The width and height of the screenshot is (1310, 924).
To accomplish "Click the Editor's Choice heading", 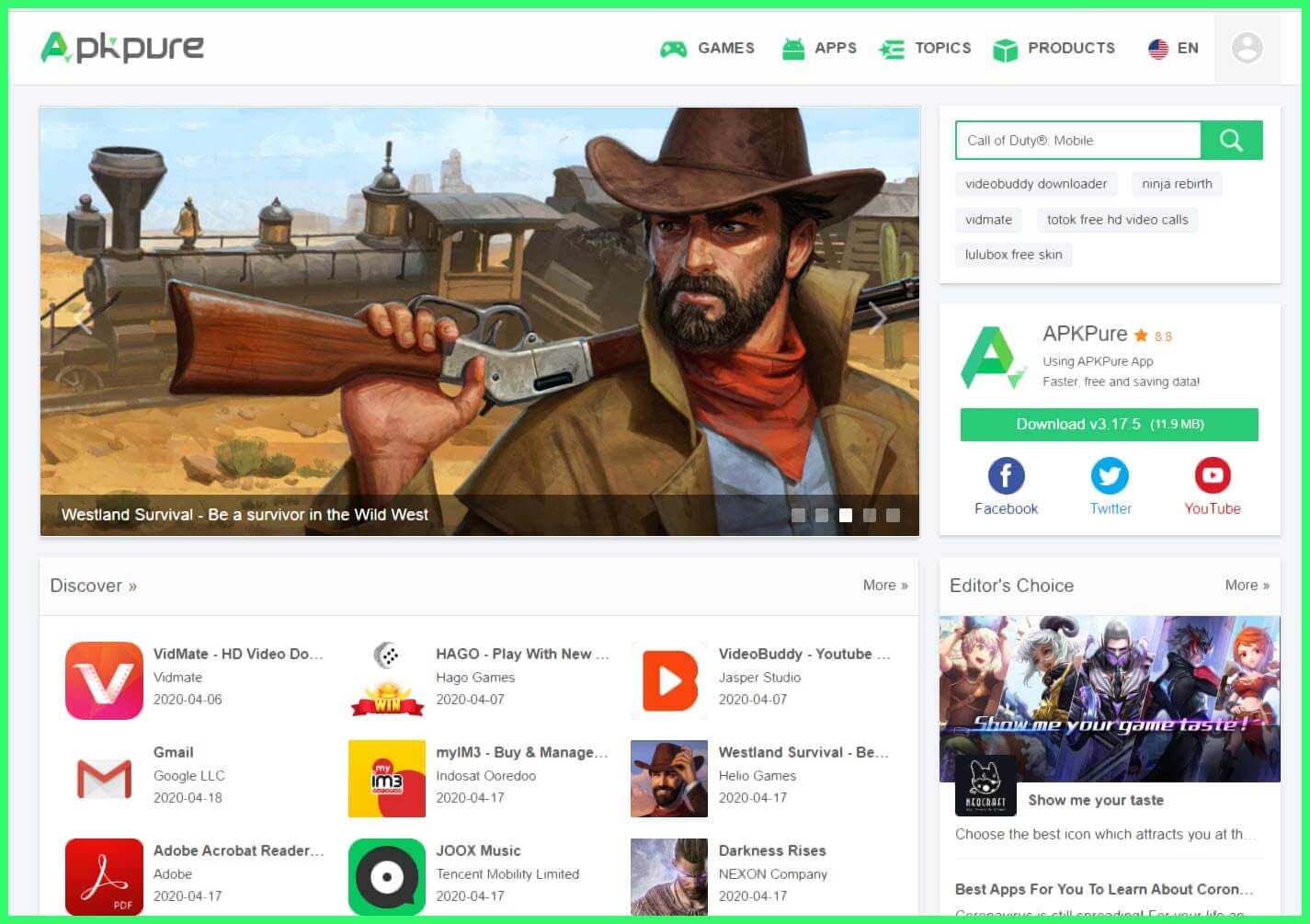I will click(x=1011, y=586).
